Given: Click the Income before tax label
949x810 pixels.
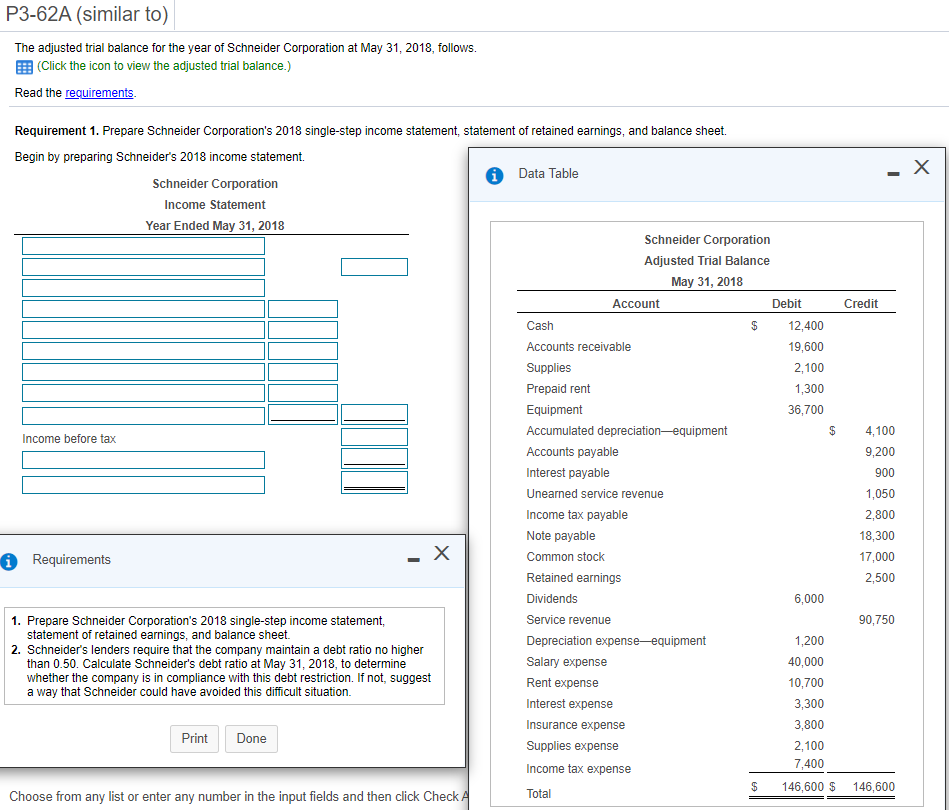Looking at the screenshot, I should tap(69, 439).
